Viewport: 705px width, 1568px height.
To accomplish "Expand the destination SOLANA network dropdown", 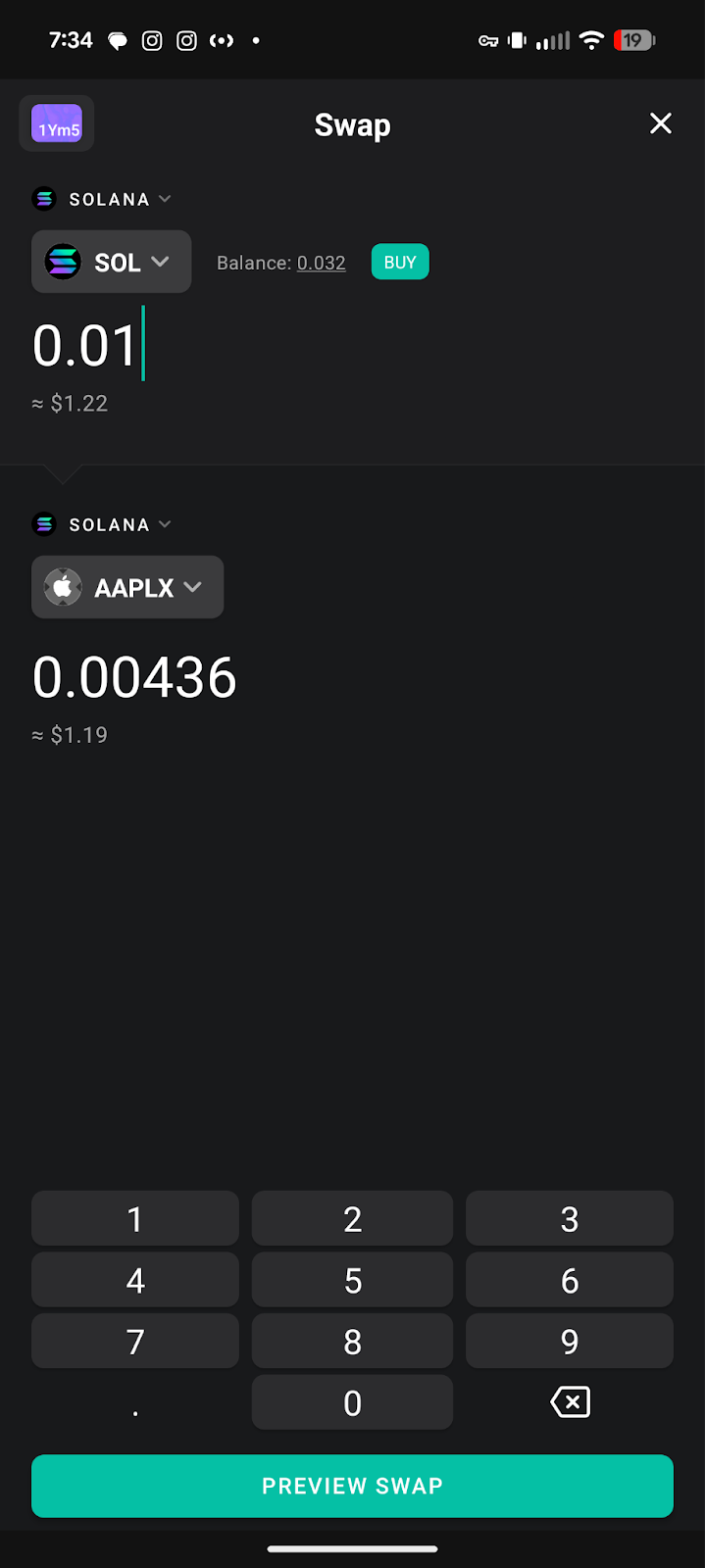I will coord(165,524).
